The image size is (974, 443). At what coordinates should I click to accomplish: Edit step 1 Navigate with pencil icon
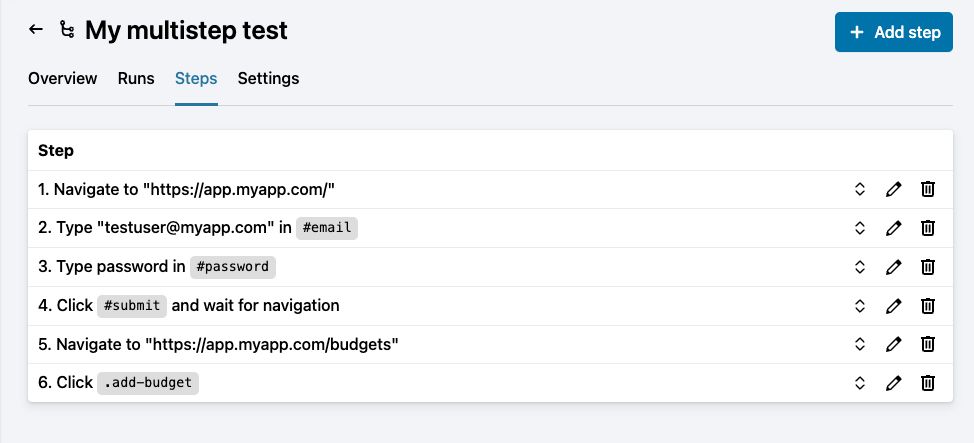[x=894, y=189]
